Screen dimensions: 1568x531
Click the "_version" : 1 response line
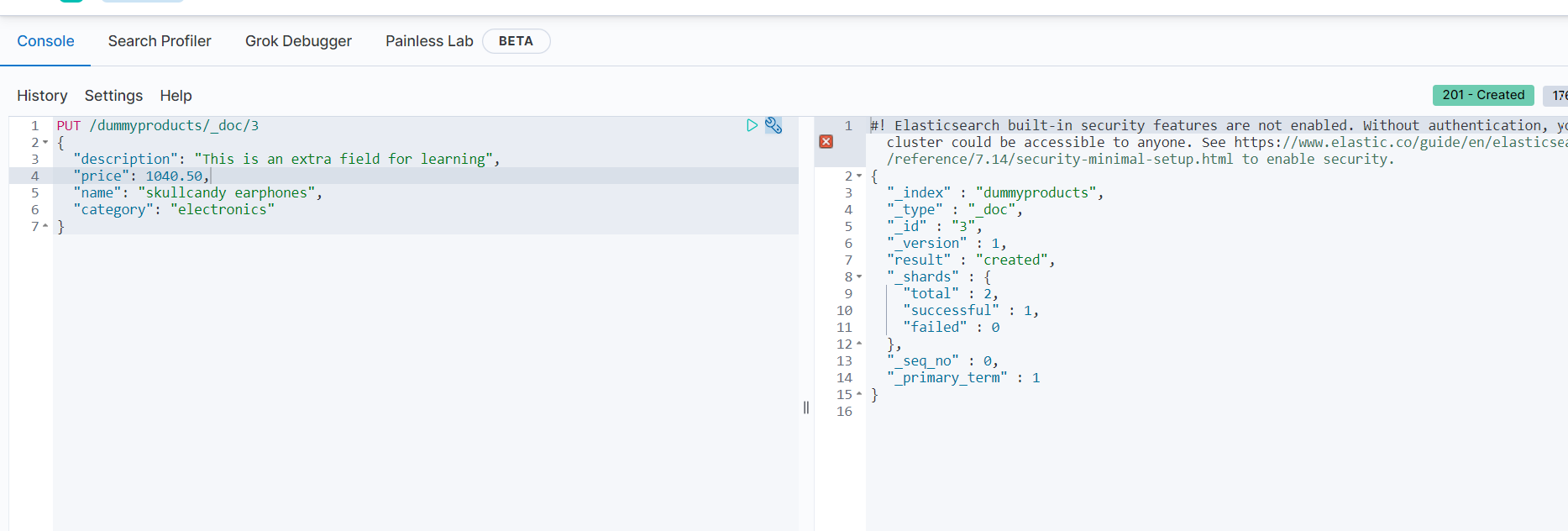click(947, 243)
